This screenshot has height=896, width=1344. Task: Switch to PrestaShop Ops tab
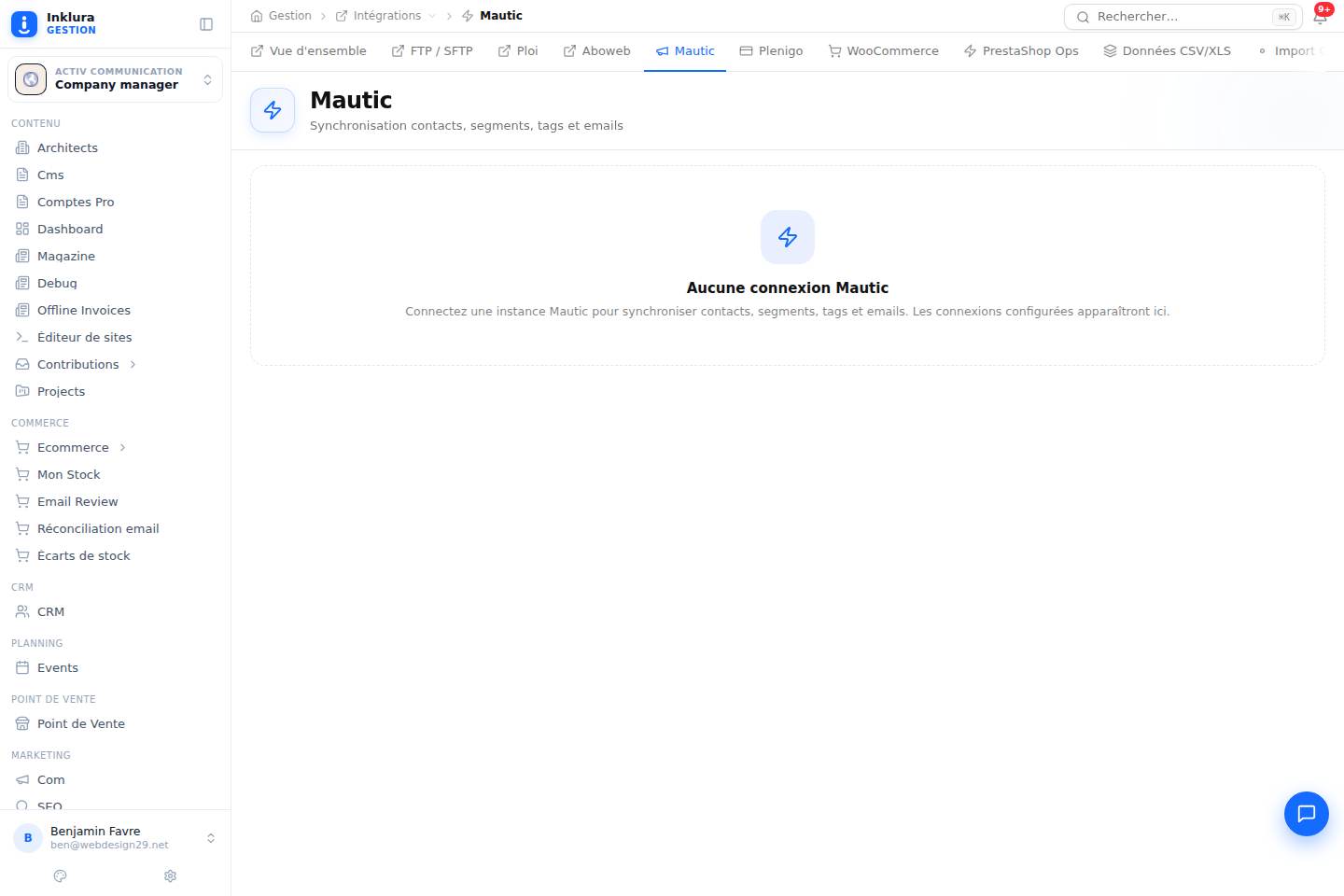tap(1021, 51)
